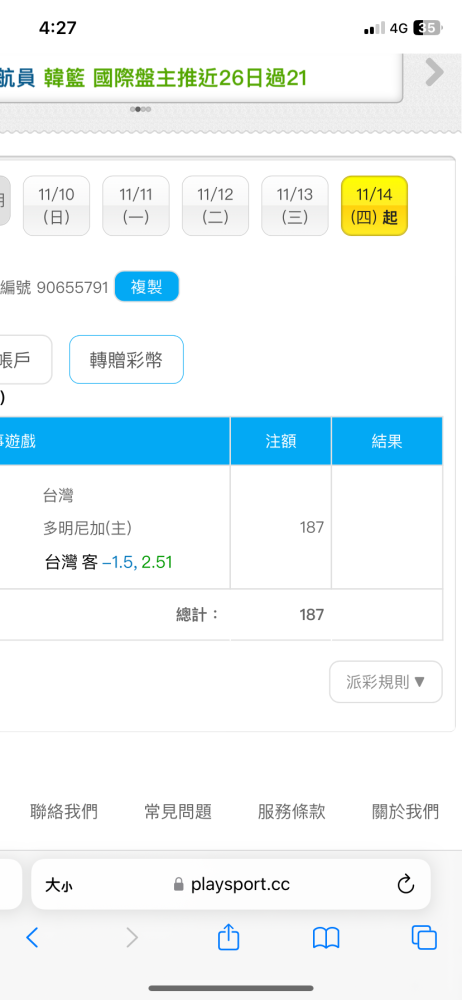Open the 聯絡我們 footer link
The height and width of the screenshot is (1000, 462).
[64, 812]
